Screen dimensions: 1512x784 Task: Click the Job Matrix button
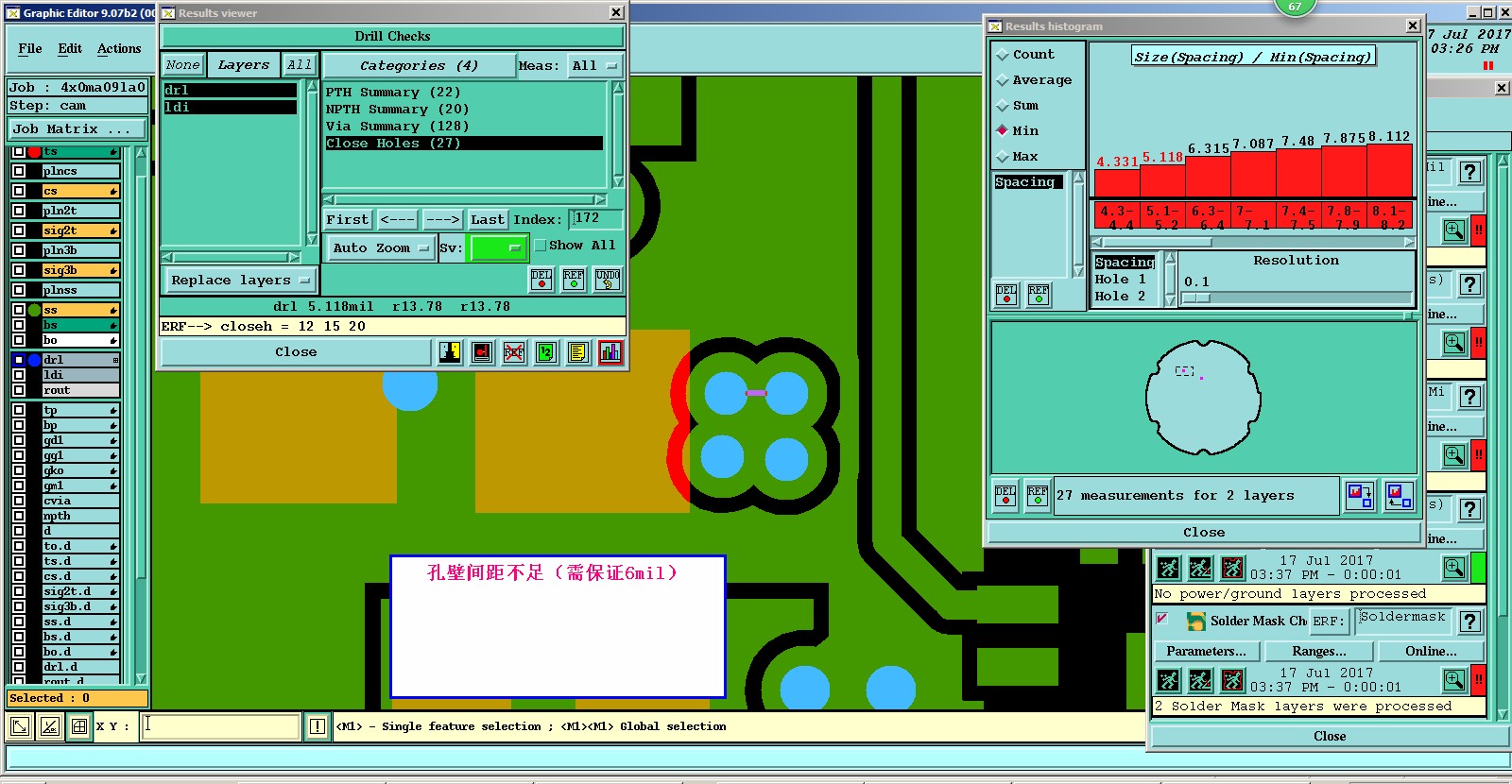[77, 129]
